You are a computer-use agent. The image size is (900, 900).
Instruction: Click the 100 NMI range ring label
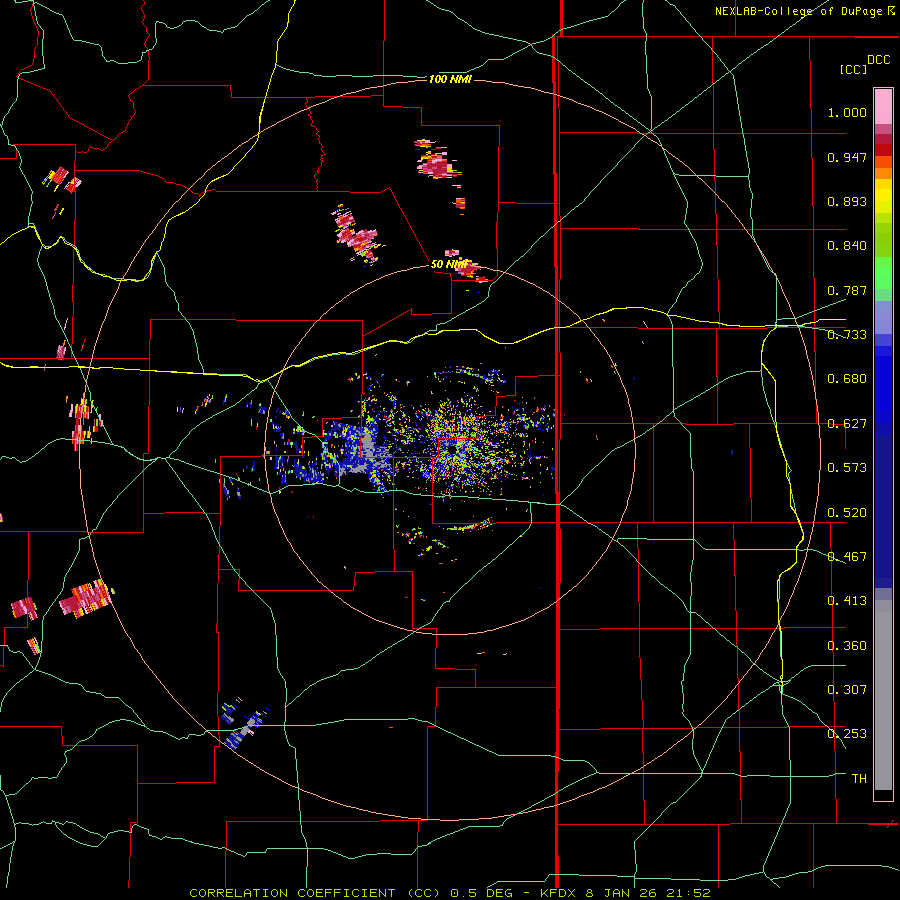pos(450,79)
